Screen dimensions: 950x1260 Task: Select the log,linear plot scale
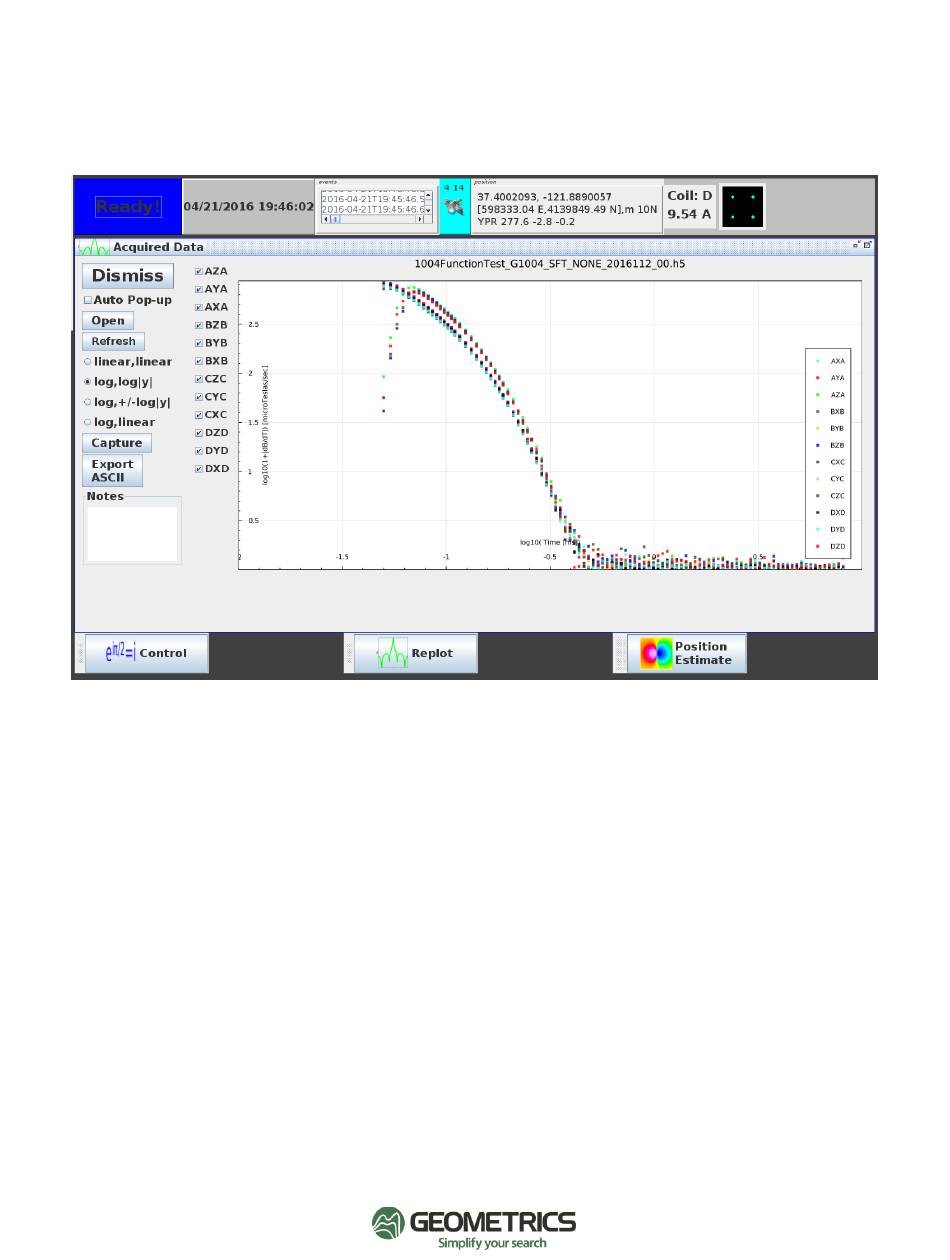88,422
